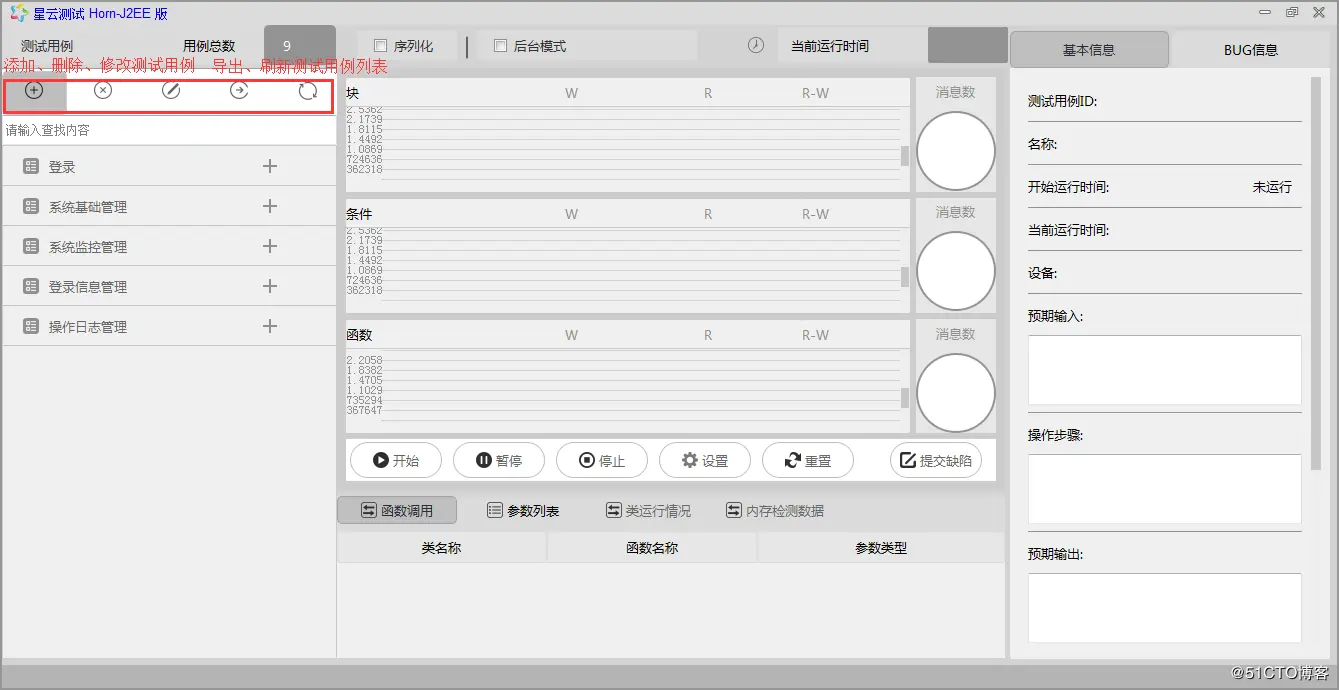Click the list icon beside 系统基础管理

pyautogui.click(x=31, y=207)
